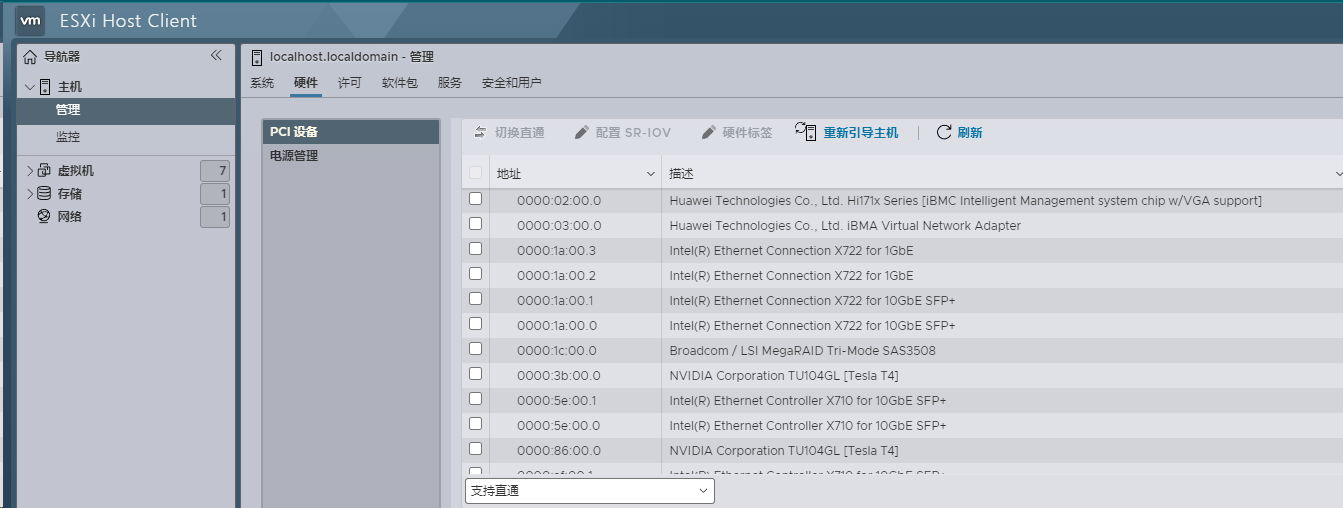
Task: Click address cell 0000:3b:00.0
Action: click(559, 375)
